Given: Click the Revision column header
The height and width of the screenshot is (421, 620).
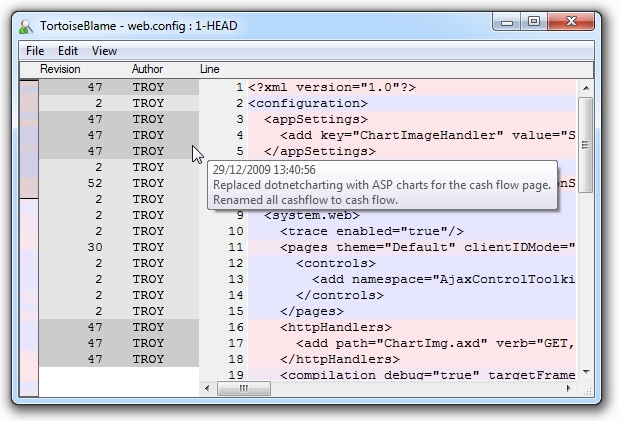Looking at the screenshot, I should (x=60, y=69).
